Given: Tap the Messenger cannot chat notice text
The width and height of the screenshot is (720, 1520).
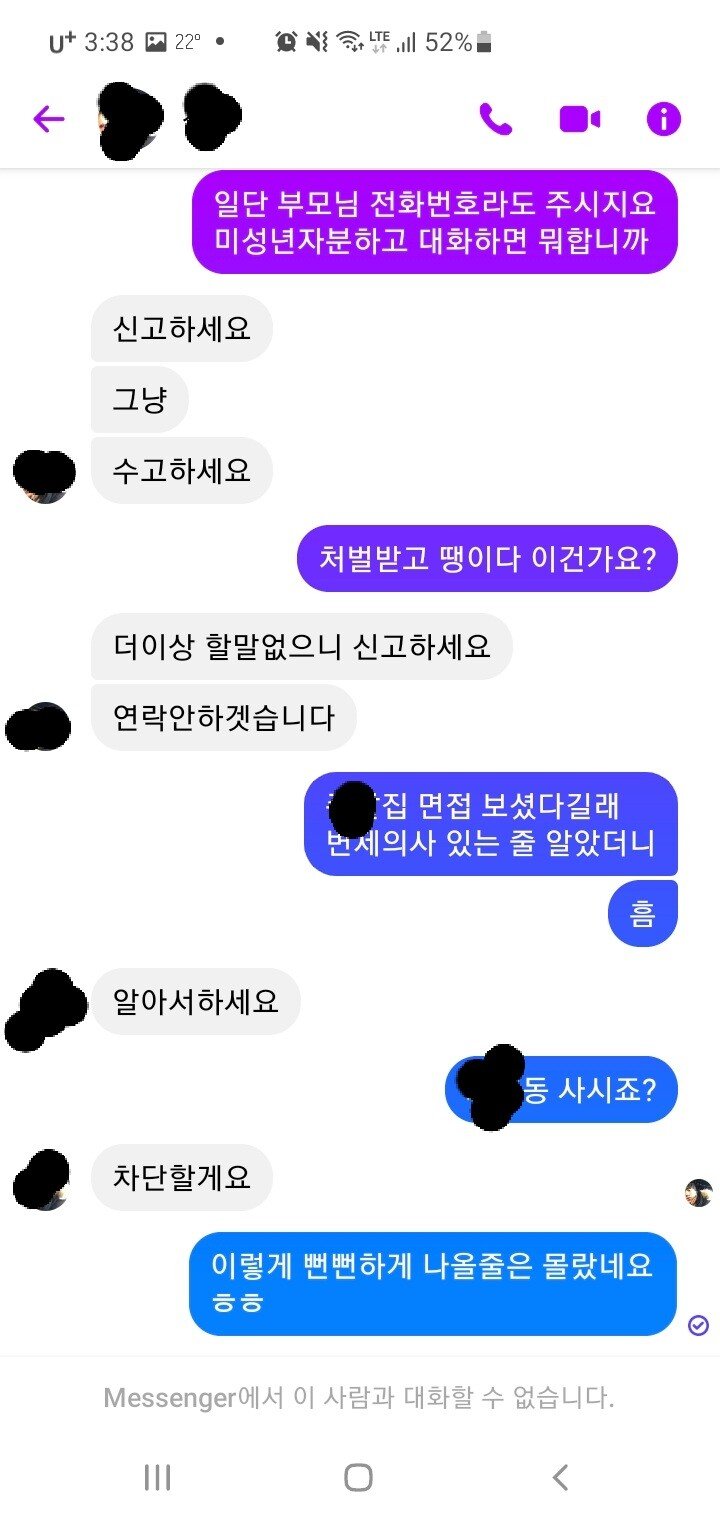Looking at the screenshot, I should (359, 1397).
